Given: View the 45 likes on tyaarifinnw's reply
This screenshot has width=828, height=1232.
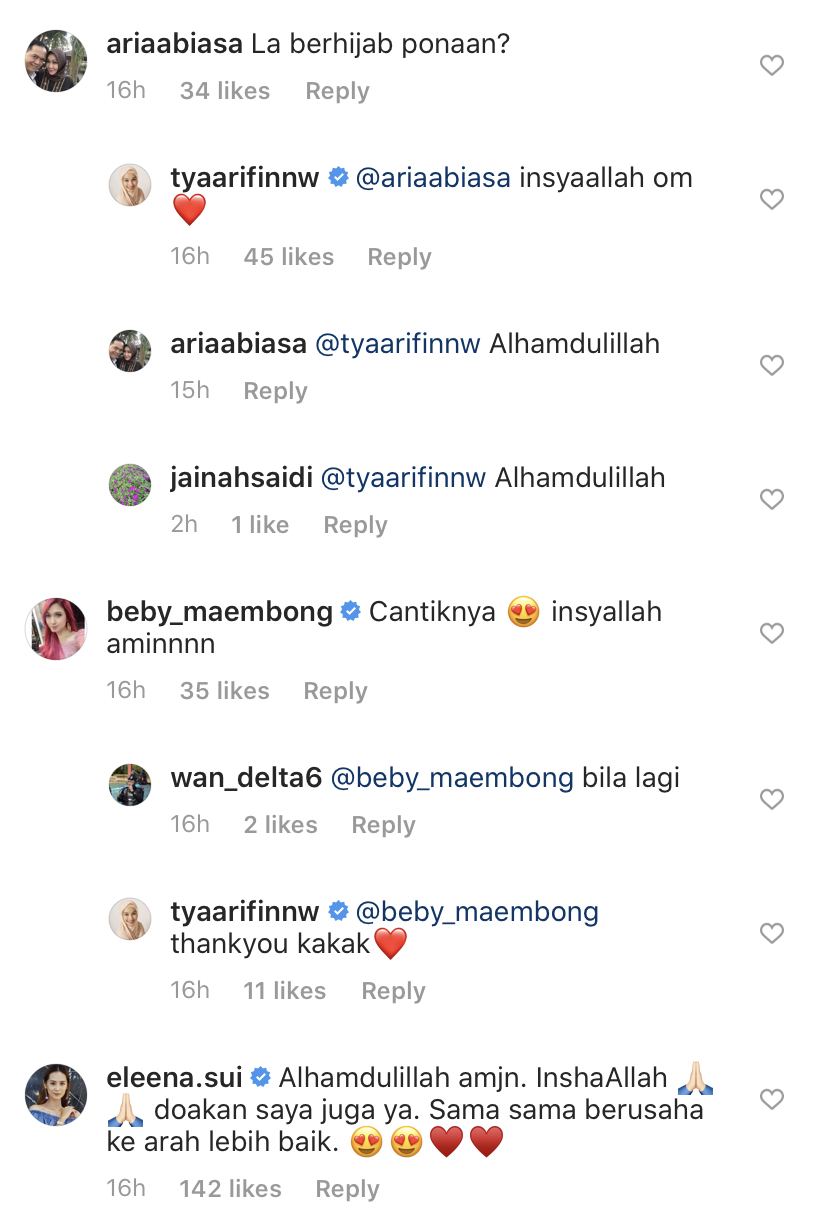Looking at the screenshot, I should [288, 257].
